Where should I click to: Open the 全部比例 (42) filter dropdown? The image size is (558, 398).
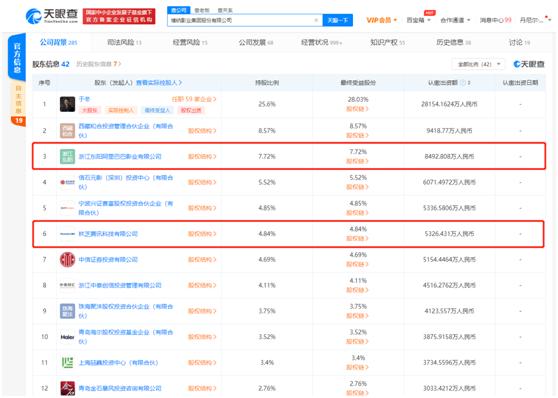[479, 64]
